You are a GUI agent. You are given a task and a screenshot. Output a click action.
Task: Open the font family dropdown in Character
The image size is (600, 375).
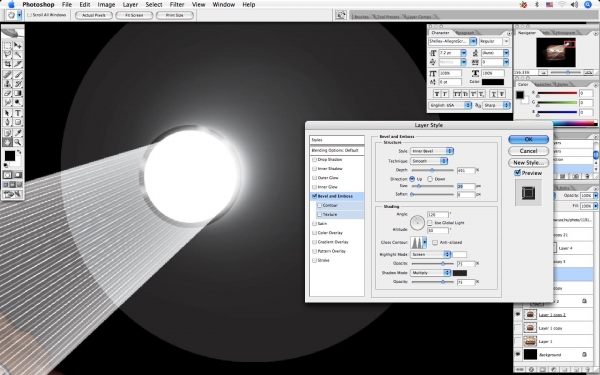click(473, 41)
